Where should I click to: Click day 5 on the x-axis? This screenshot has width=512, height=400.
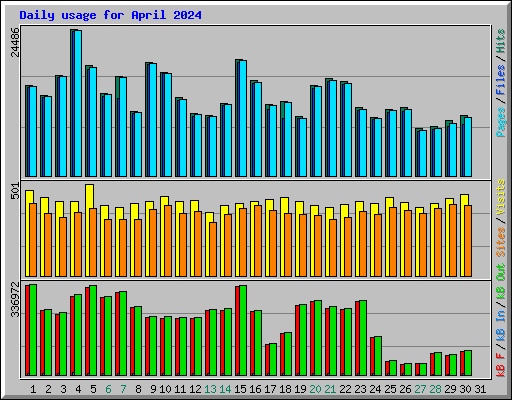point(93,389)
